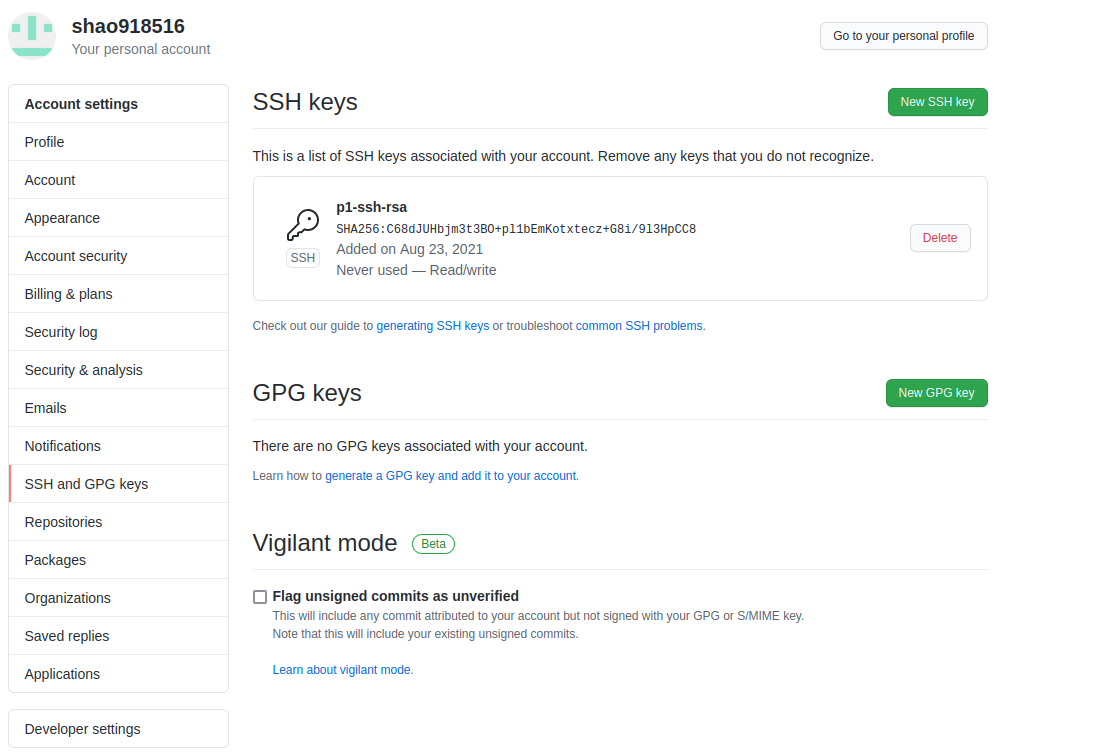Open Packages settings

(118, 560)
